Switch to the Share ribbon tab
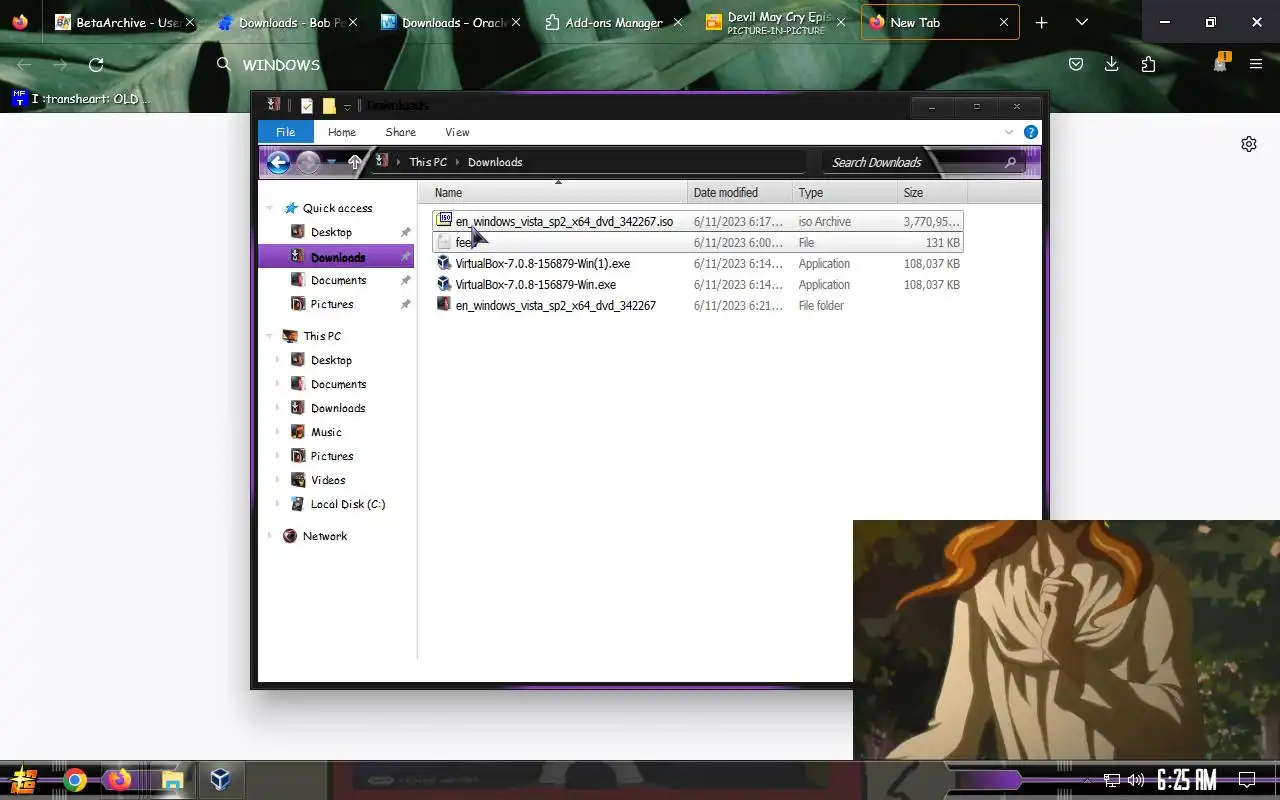The height and width of the screenshot is (800, 1280). (400, 132)
